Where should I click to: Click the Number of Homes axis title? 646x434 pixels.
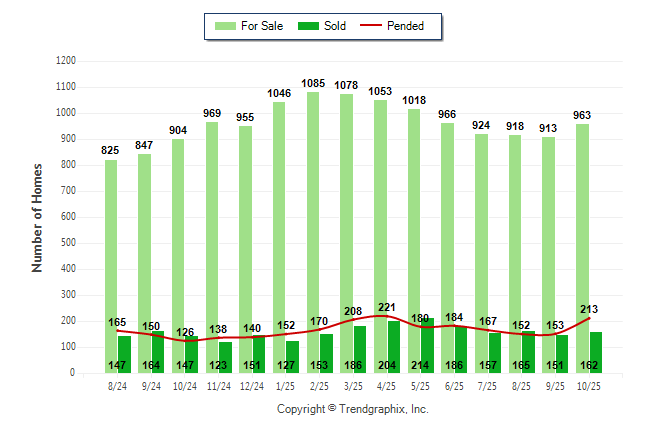pos(37,217)
